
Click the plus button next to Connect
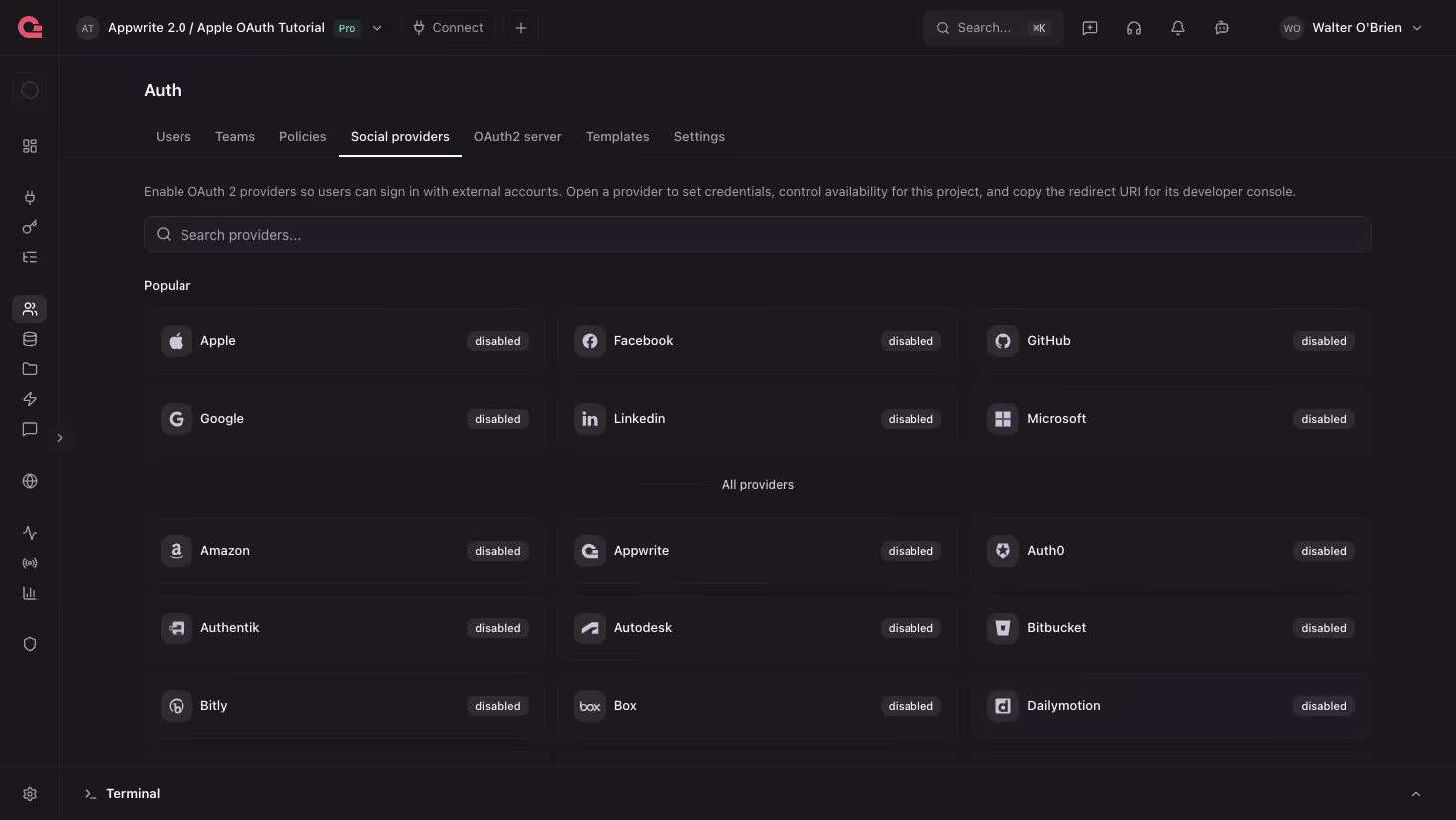click(x=521, y=28)
